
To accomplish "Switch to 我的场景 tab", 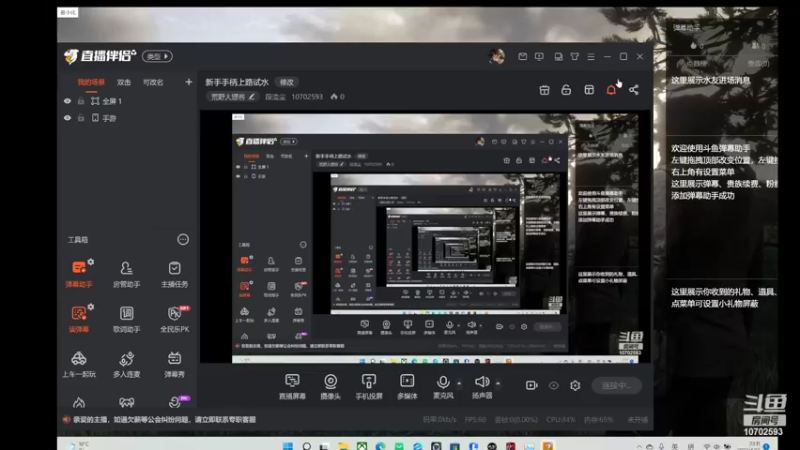I will tap(91, 82).
